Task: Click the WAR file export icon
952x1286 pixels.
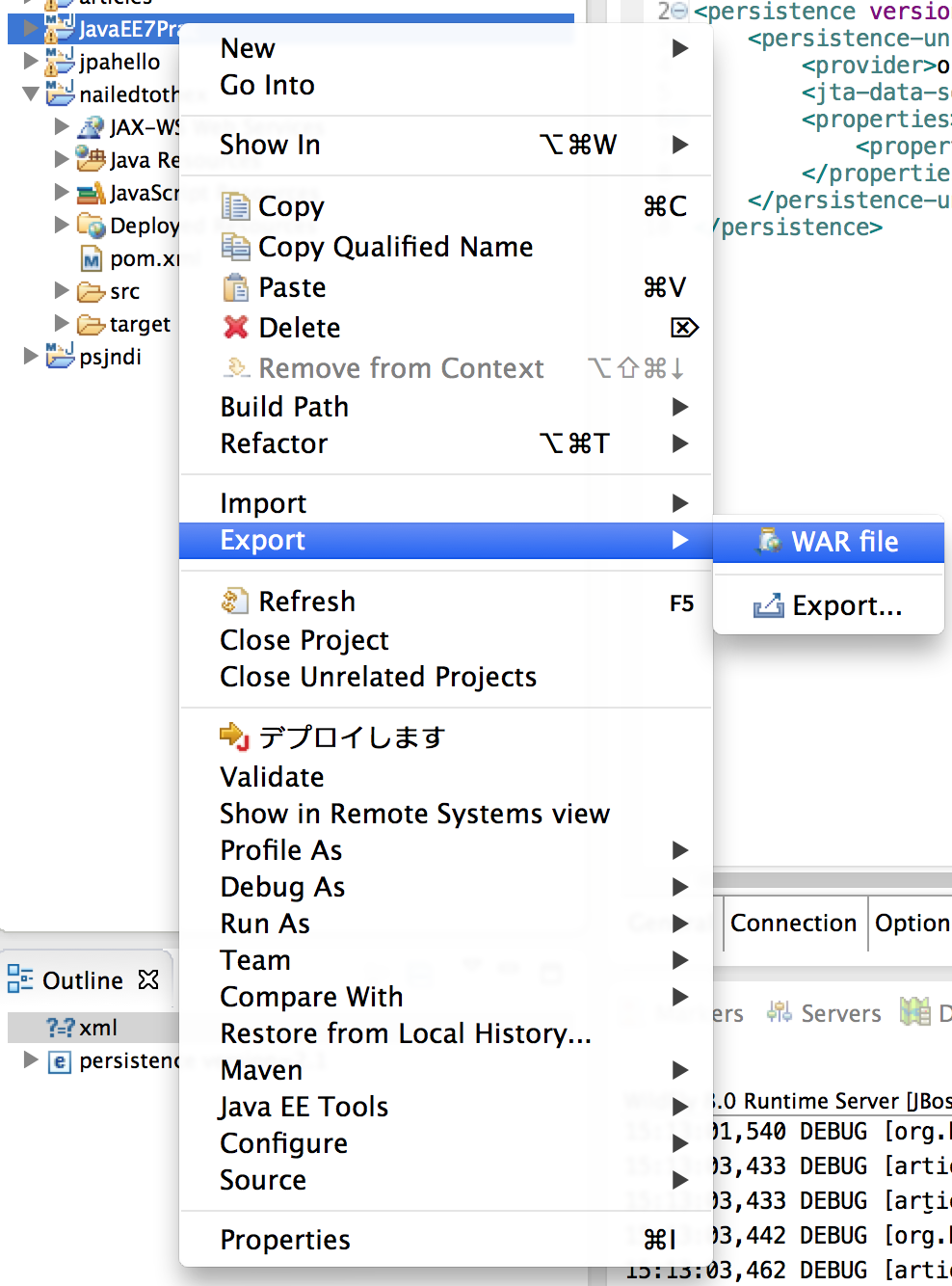Action: coord(769,541)
